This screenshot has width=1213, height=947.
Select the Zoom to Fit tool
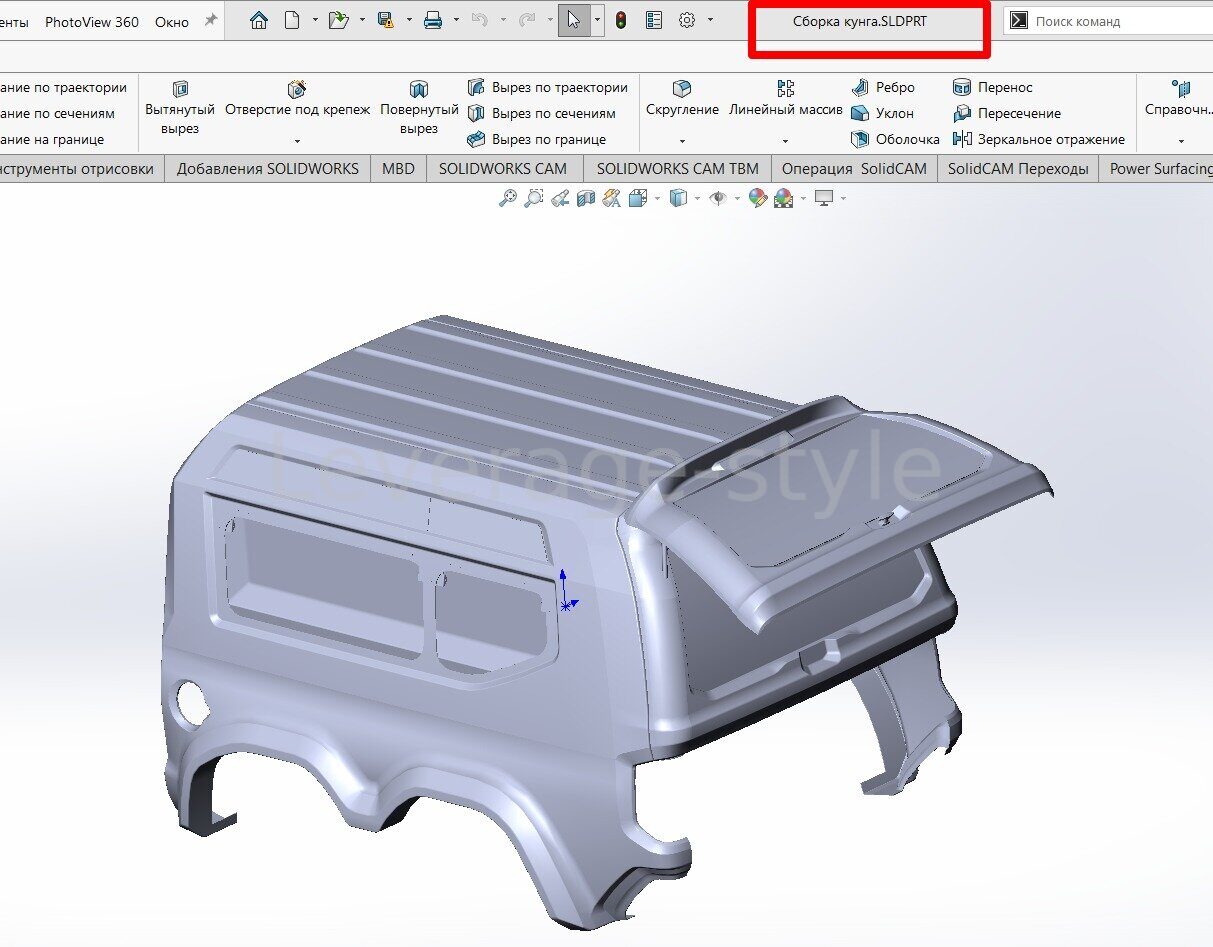pos(508,199)
